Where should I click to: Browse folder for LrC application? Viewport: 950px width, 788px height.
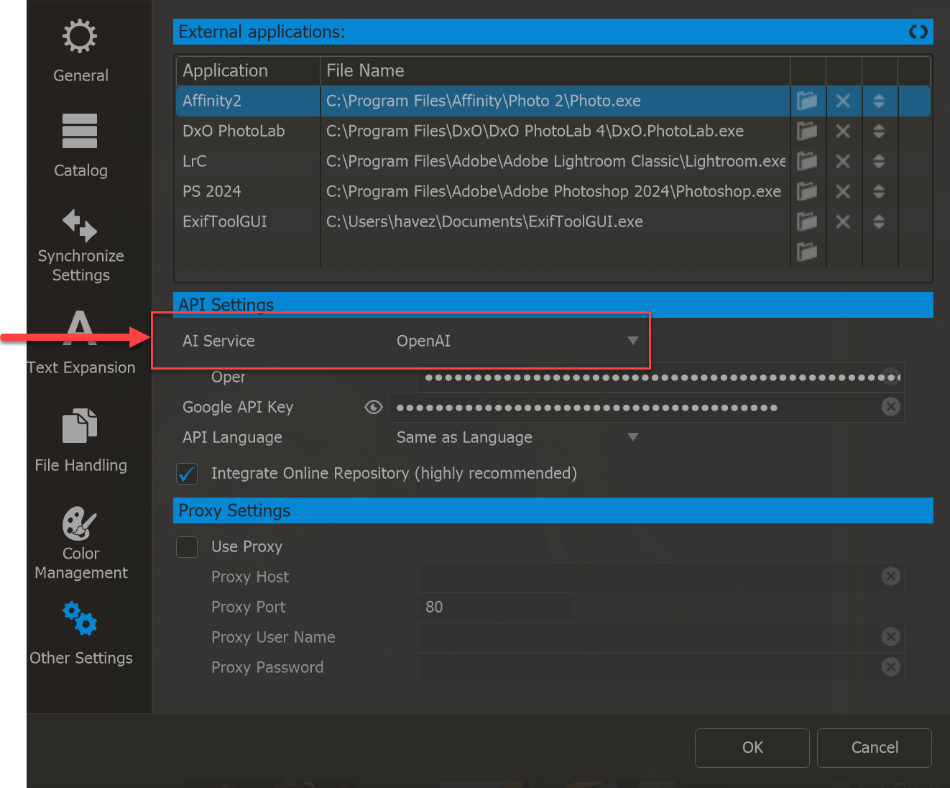point(807,161)
